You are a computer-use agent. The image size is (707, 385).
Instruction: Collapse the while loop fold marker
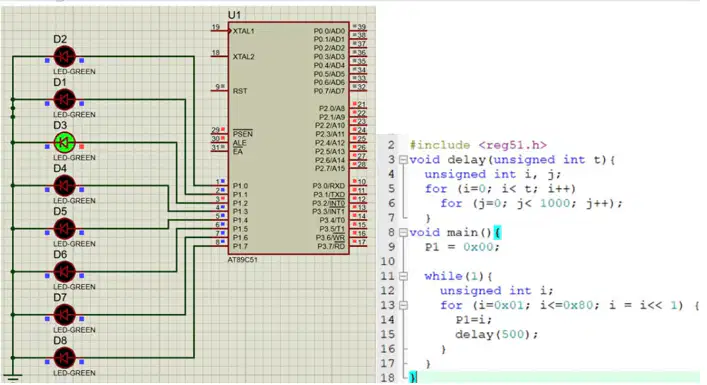404,276
